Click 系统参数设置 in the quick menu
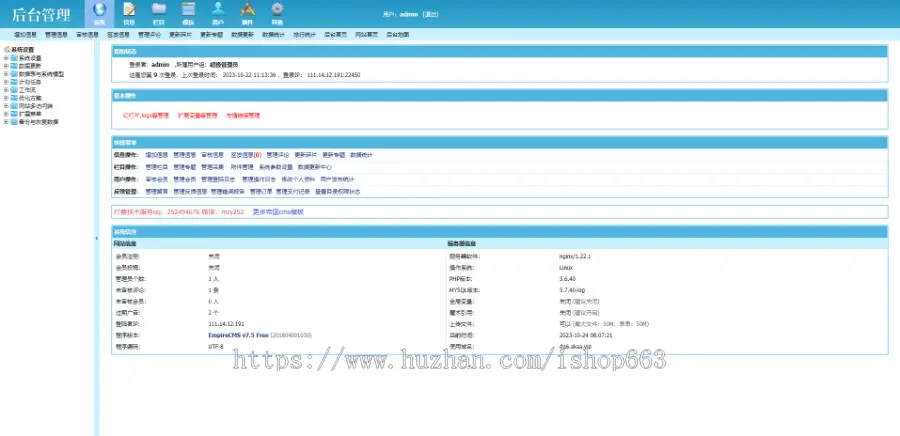Screen dimensions: 900x436 (276, 168)
